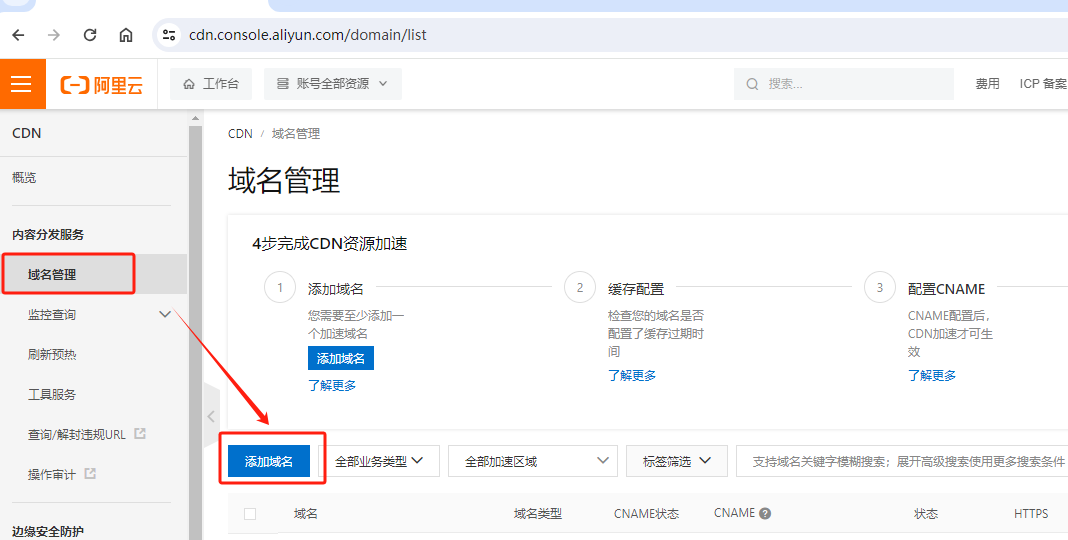Image resolution: width=1068 pixels, height=540 pixels.
Task: Click the site info icon in address bar
Action: tap(169, 35)
